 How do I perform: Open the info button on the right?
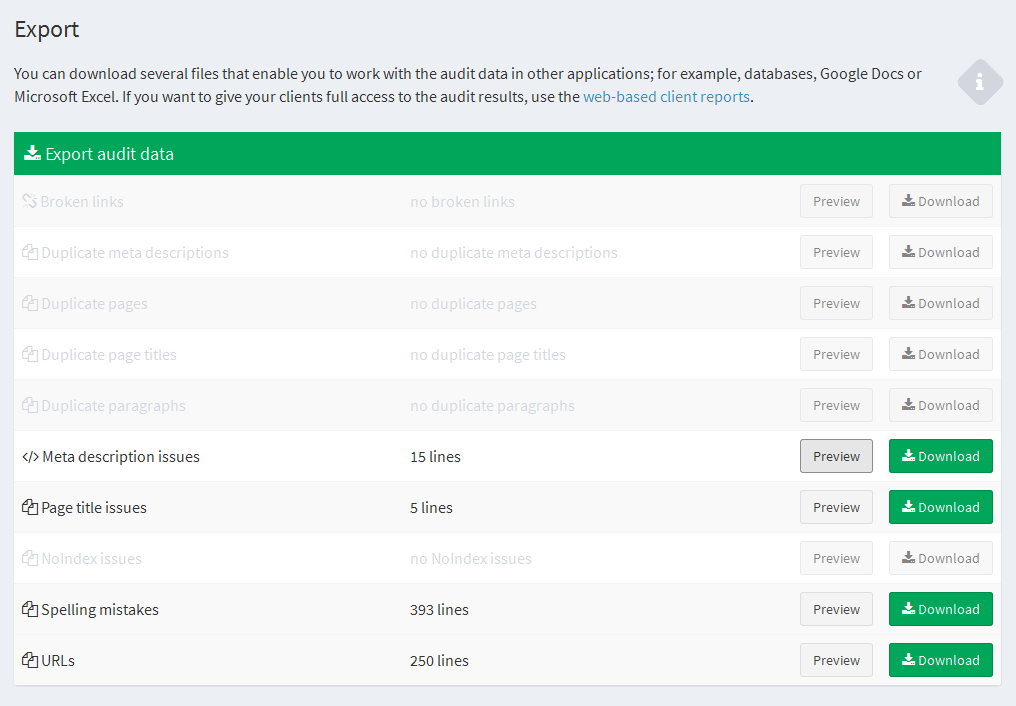tap(979, 83)
